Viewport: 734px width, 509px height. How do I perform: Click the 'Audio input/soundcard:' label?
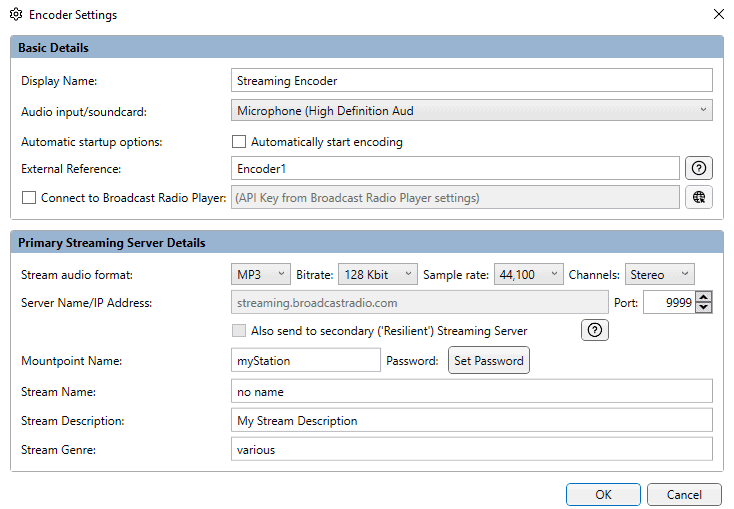click(x=84, y=112)
